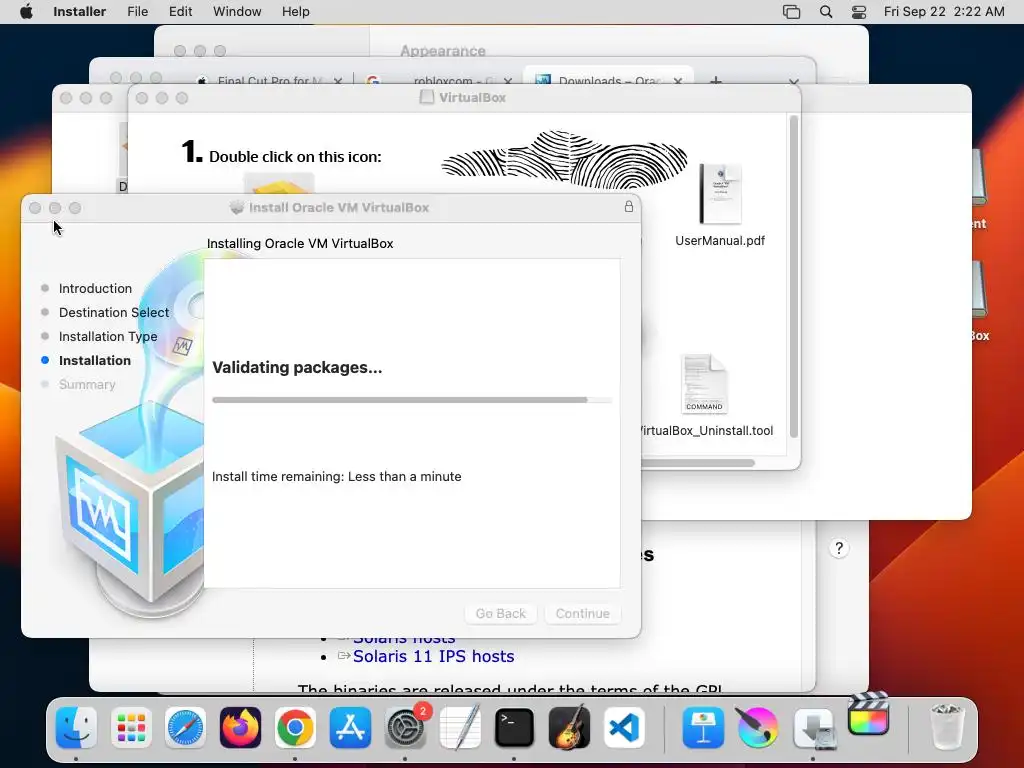
Task: Open Finder from the Dock
Action: coord(76,727)
